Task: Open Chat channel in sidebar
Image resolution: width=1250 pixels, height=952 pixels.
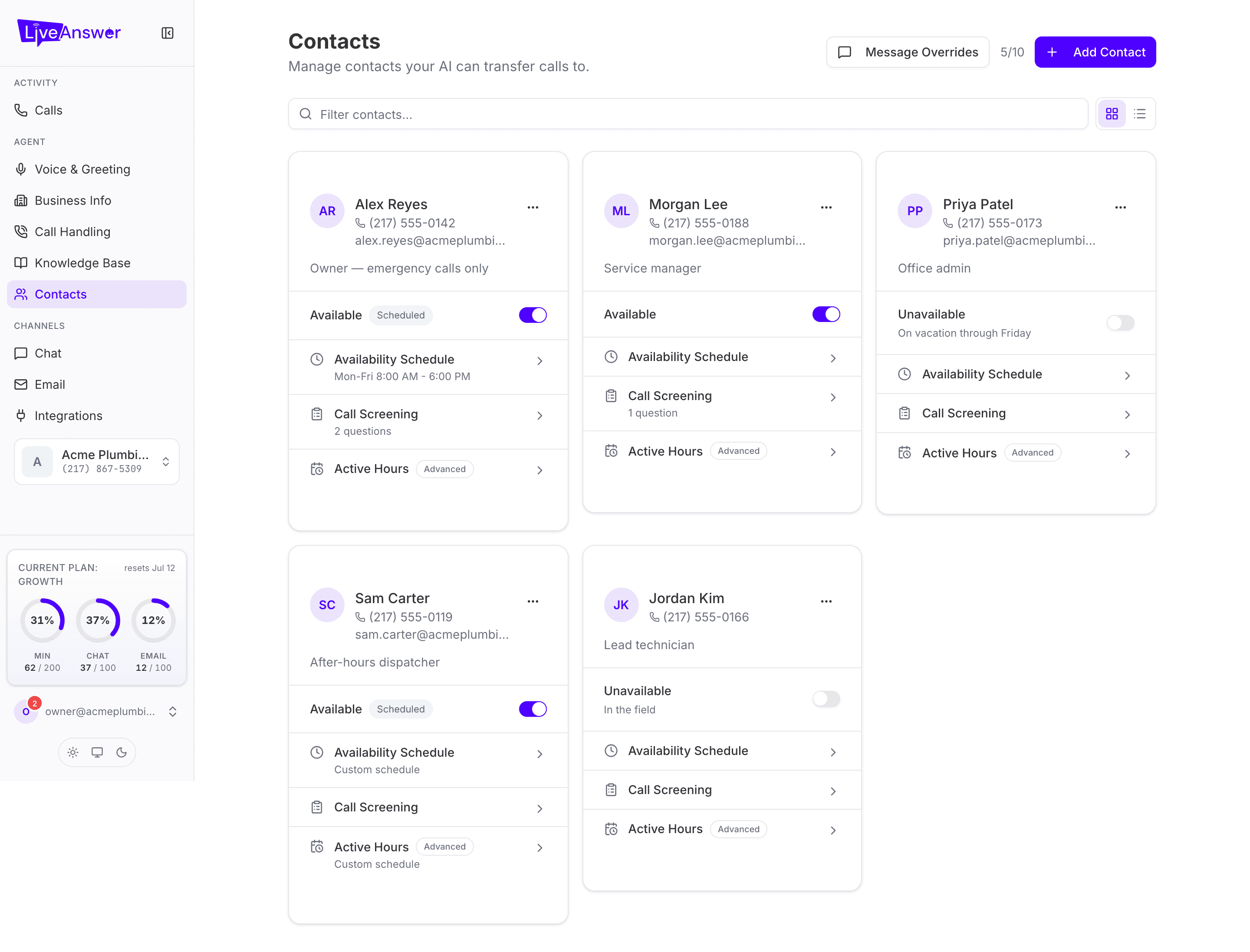Action: coord(96,353)
